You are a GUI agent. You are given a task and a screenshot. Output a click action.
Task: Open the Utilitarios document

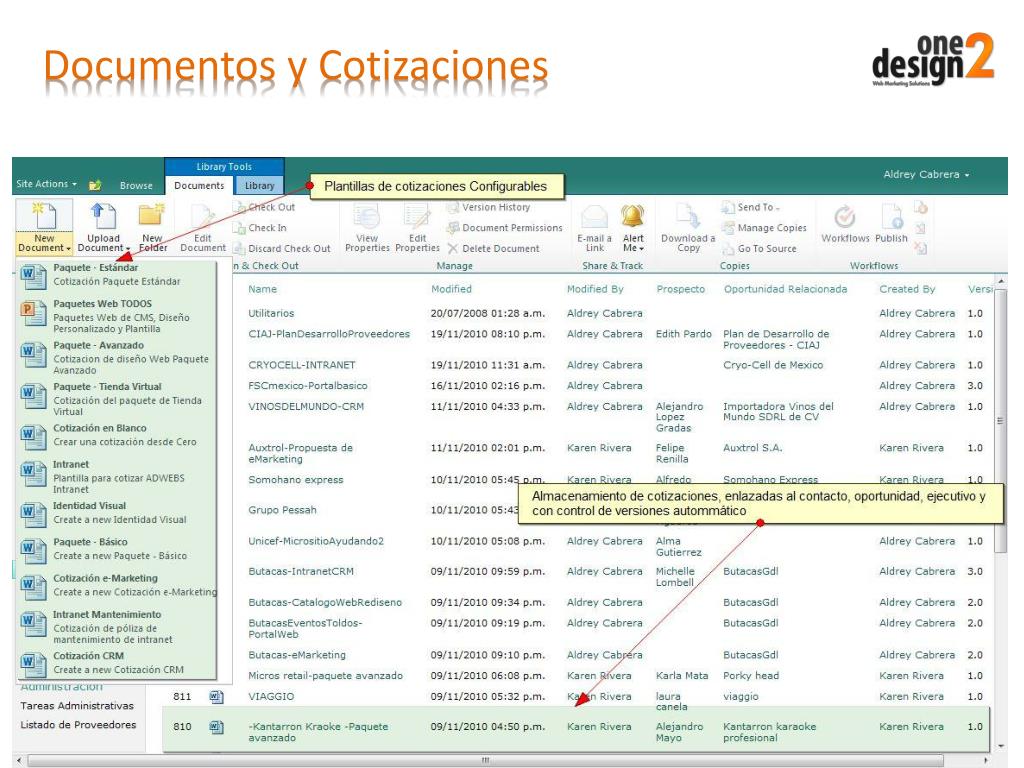click(x=271, y=313)
